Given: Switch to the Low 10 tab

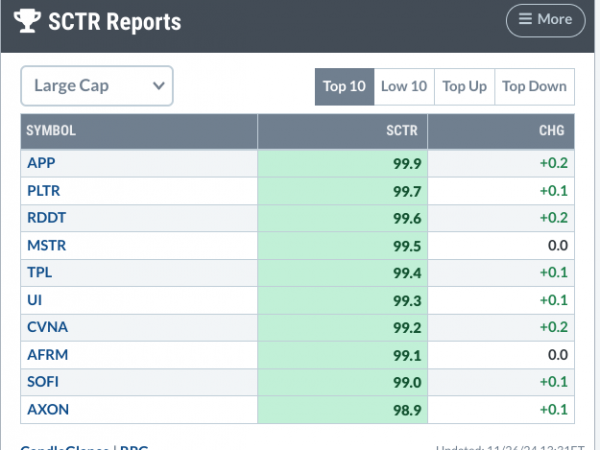Looking at the screenshot, I should point(404,86).
